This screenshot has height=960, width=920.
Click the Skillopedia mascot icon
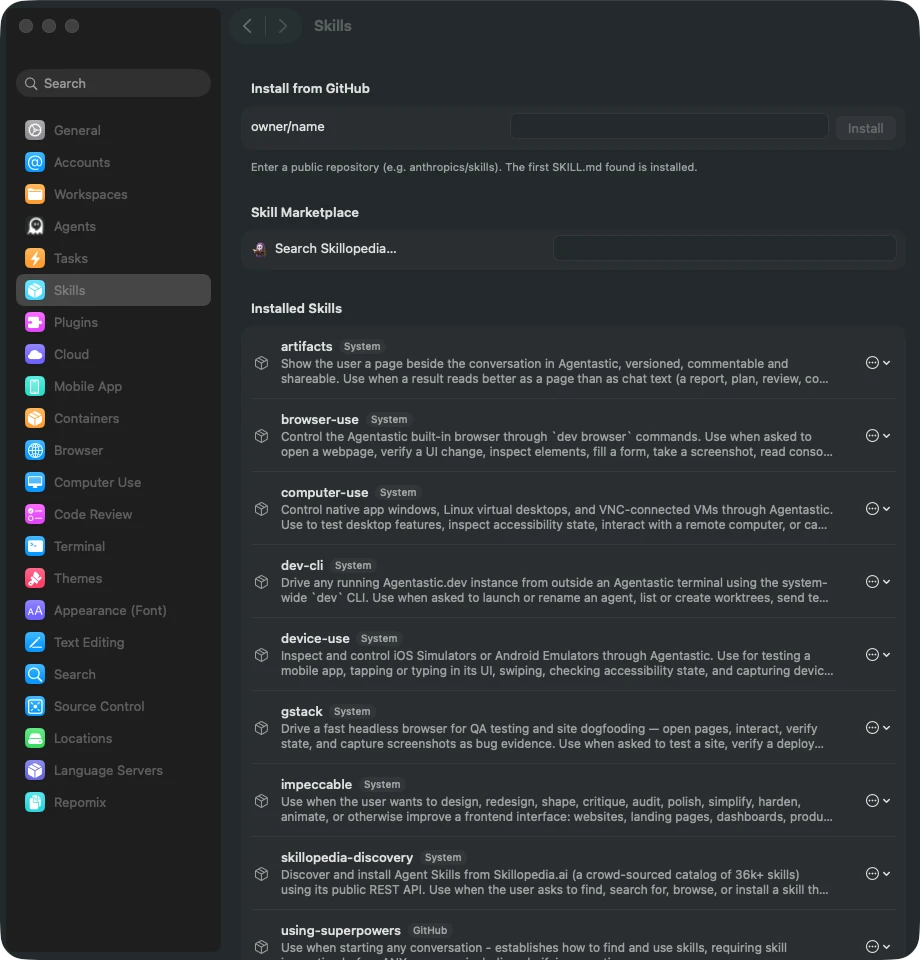pyautogui.click(x=260, y=249)
